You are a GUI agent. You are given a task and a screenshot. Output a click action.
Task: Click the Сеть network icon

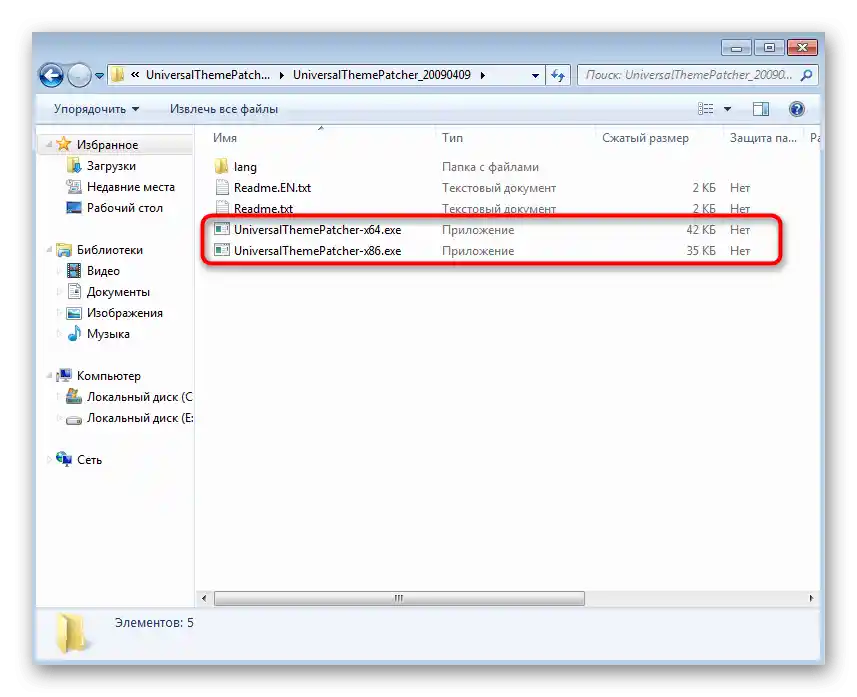[x=64, y=459]
